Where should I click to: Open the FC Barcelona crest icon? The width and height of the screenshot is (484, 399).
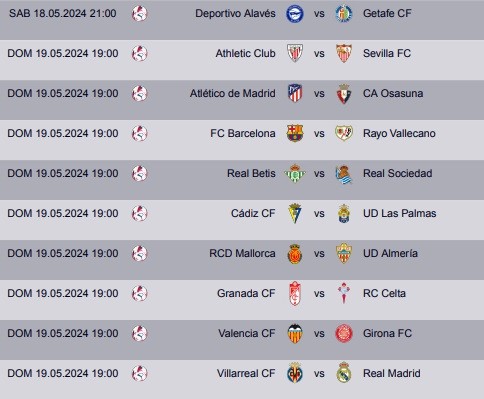[295, 133]
